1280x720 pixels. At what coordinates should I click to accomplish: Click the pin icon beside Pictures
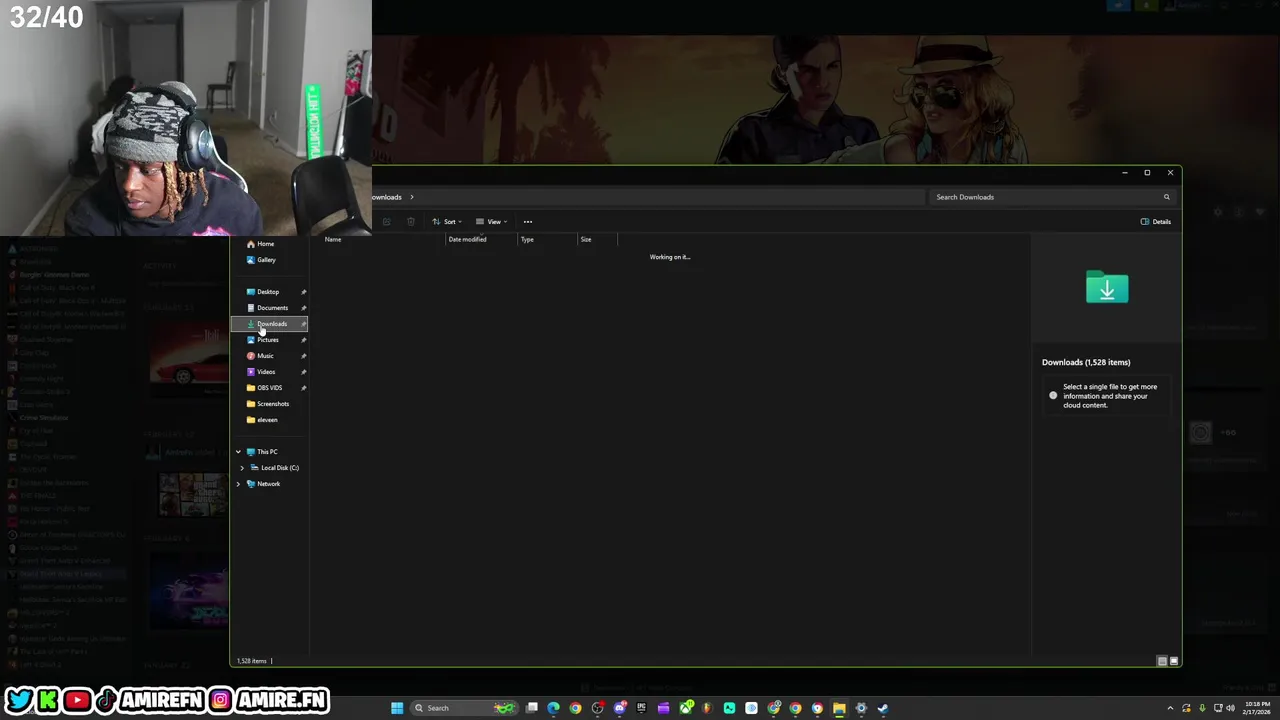tap(303, 340)
